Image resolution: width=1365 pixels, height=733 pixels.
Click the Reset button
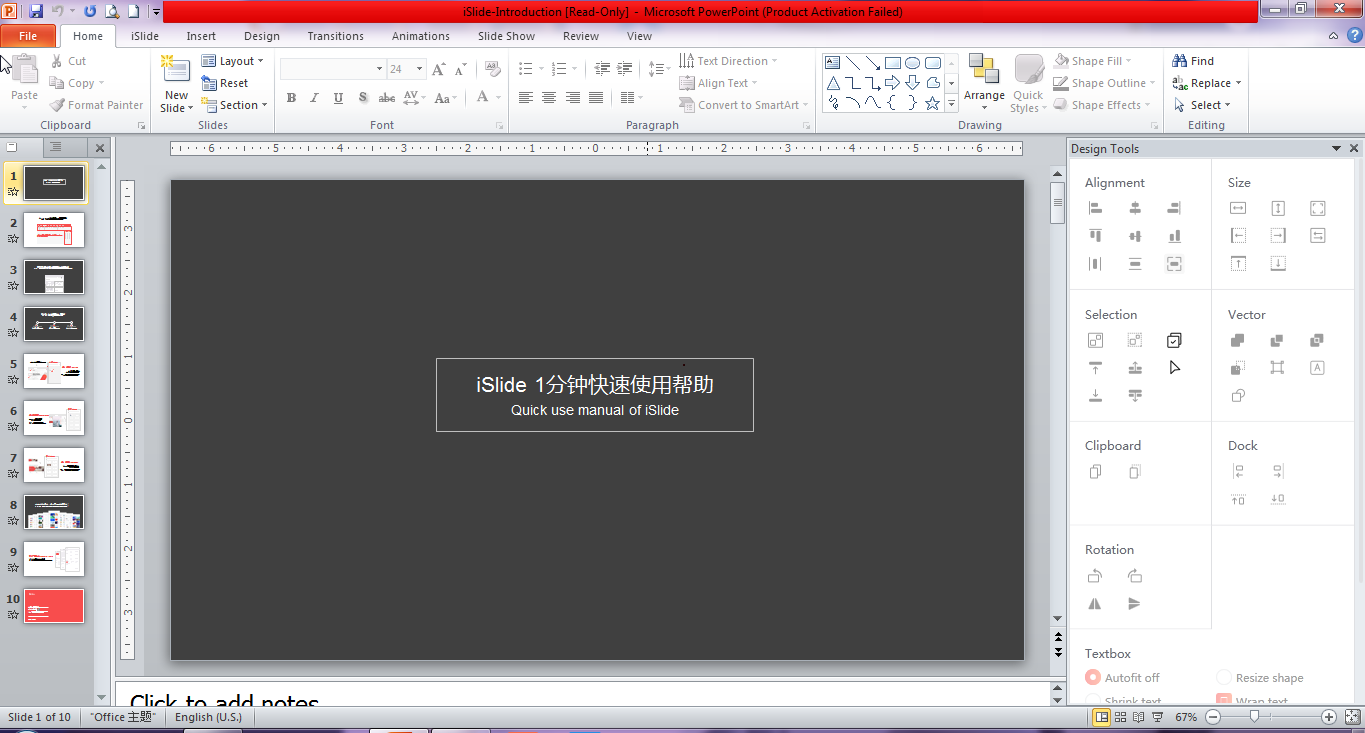(x=225, y=83)
